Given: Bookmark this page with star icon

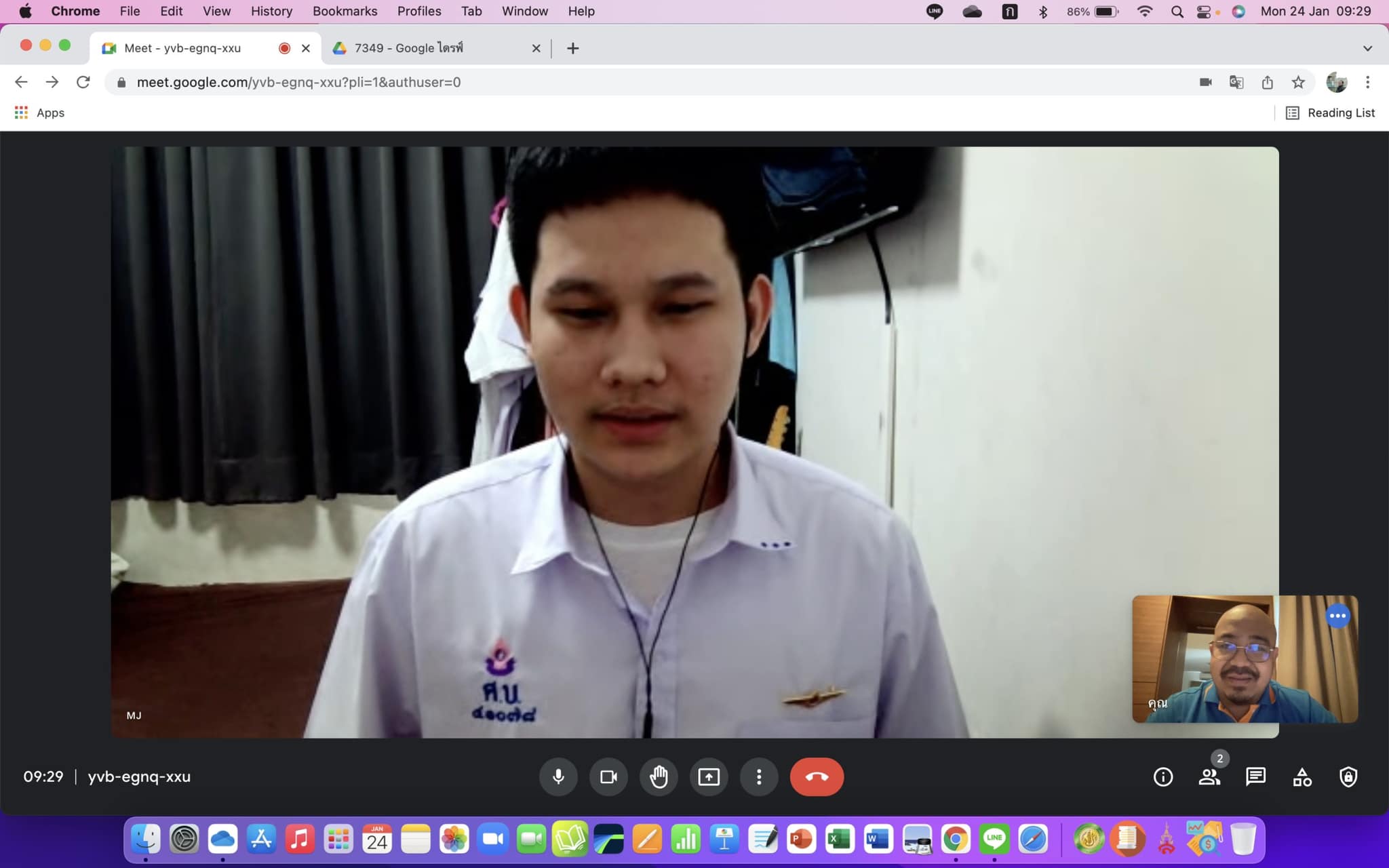Looking at the screenshot, I should (x=1298, y=82).
